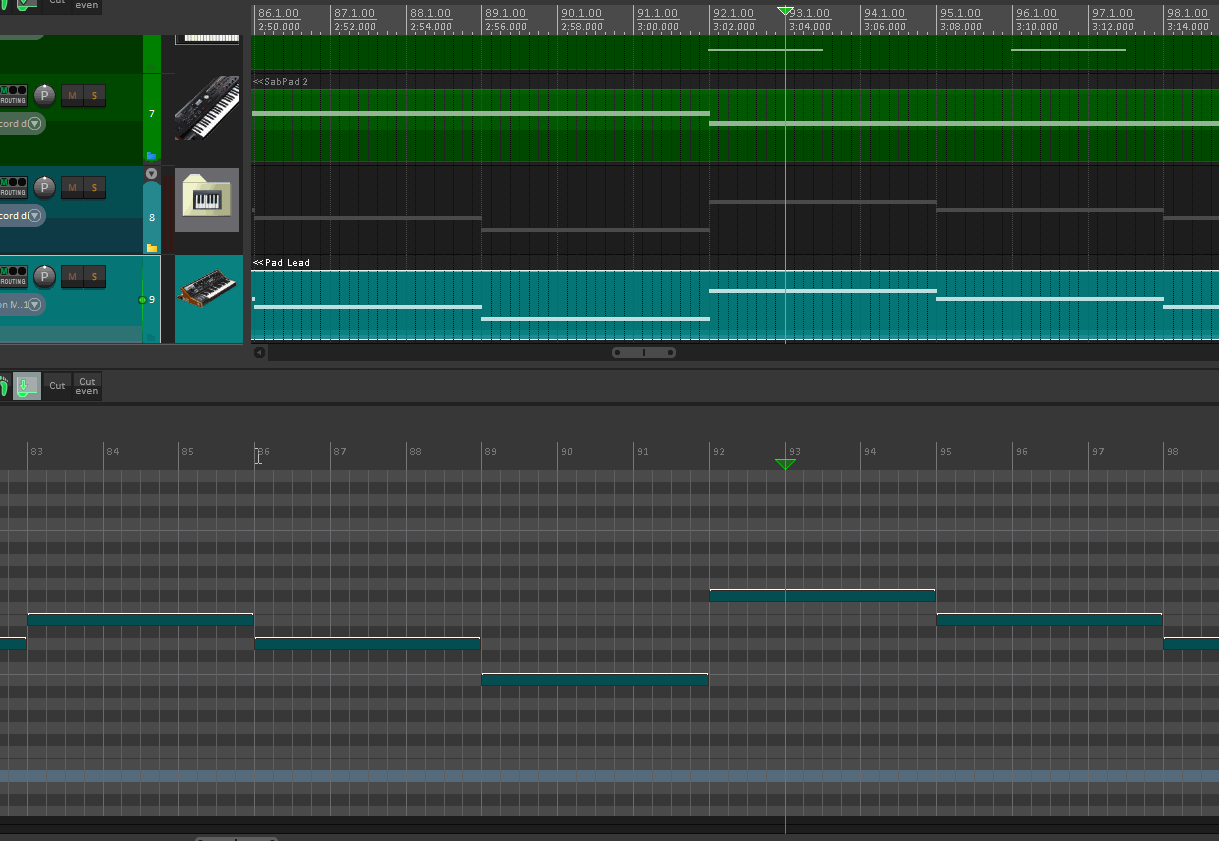Click the Cut button in the editor toolbar
Image resolution: width=1219 pixels, height=841 pixels.
tap(57, 385)
